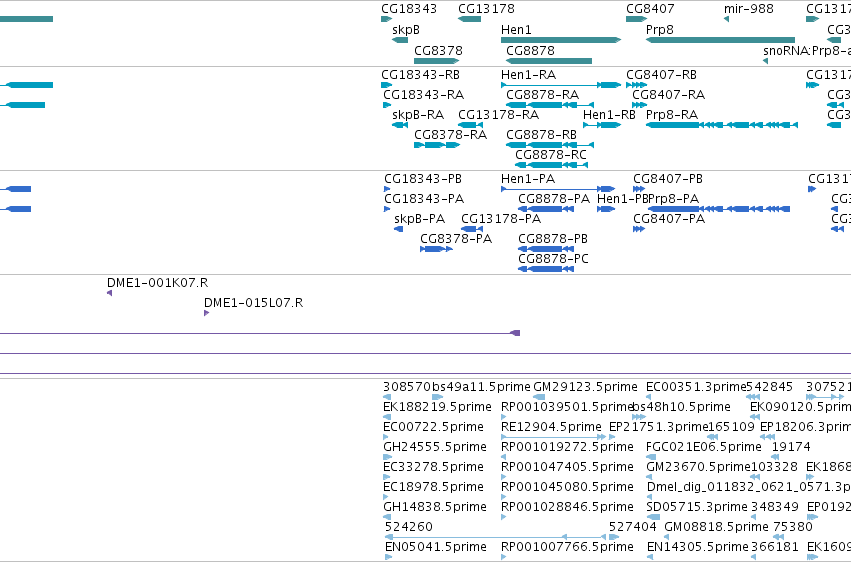
Task: Click the CG8878 gene bar label
Action: coord(530,50)
